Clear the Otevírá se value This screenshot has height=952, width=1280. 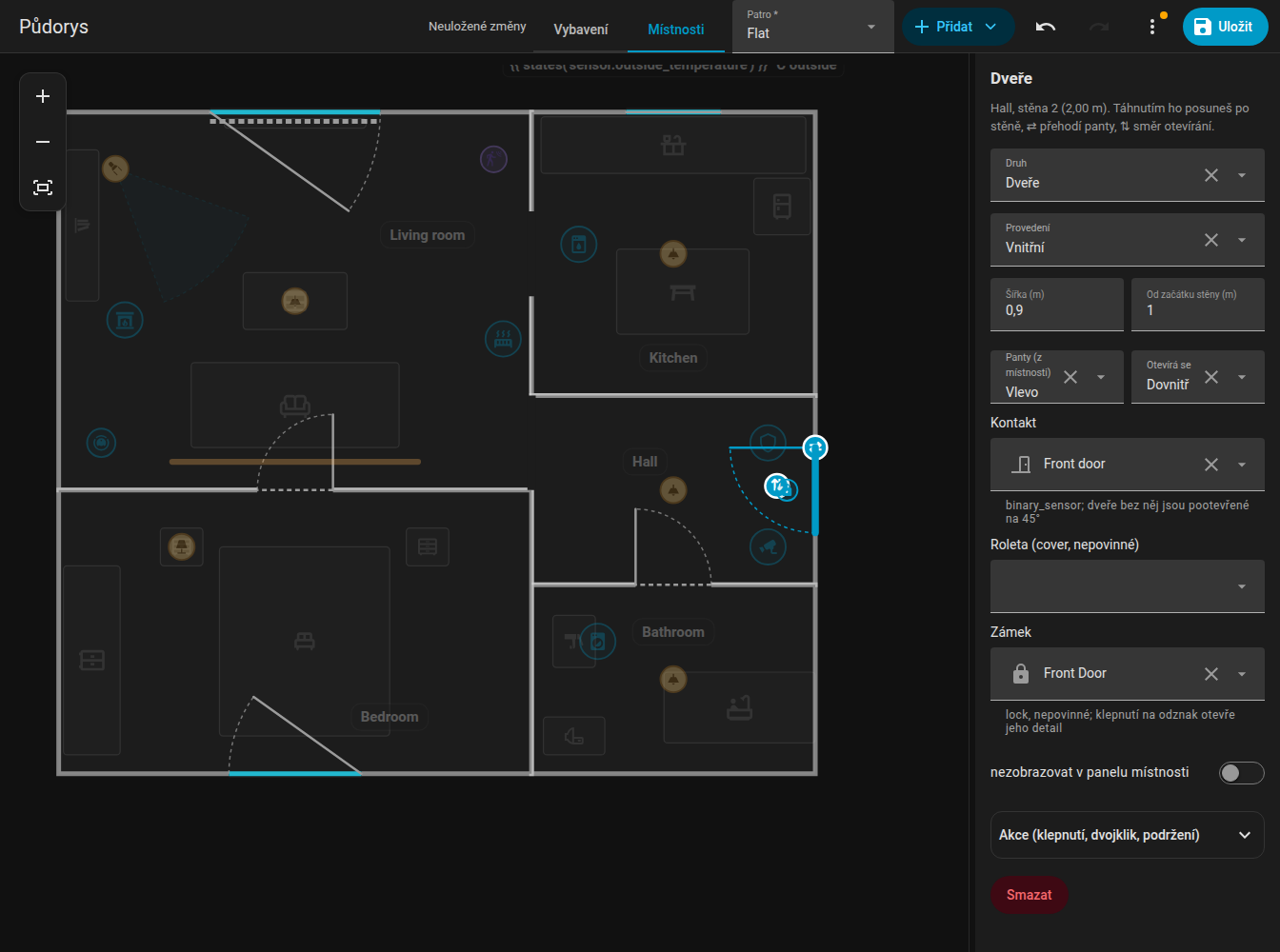click(1211, 377)
